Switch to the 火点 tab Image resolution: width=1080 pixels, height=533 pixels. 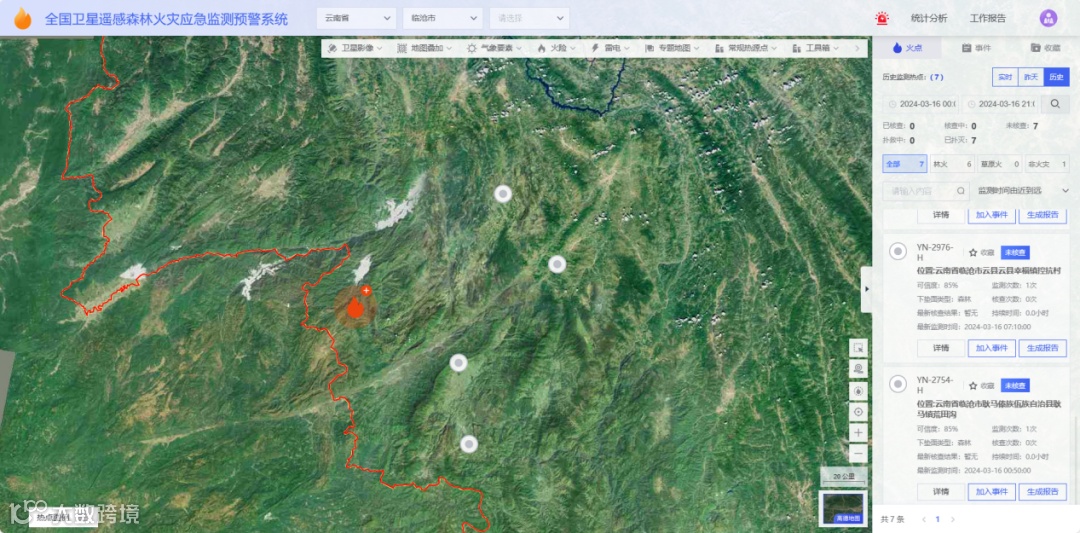906,48
